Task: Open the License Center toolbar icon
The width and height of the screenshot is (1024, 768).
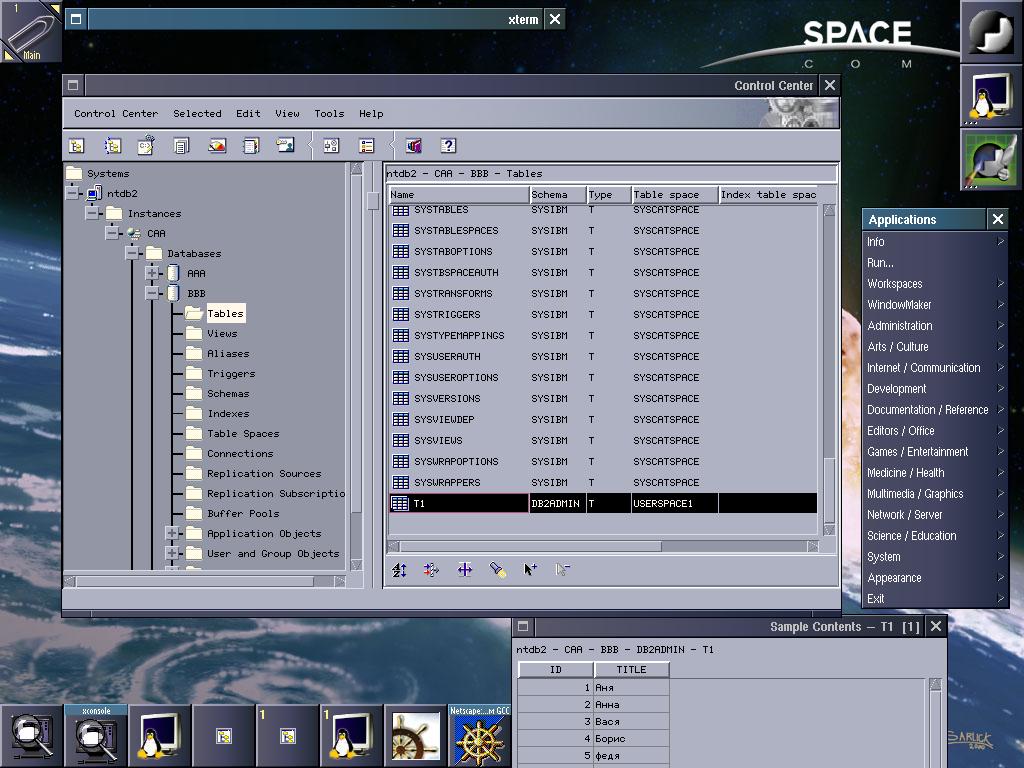Action: click(x=285, y=145)
